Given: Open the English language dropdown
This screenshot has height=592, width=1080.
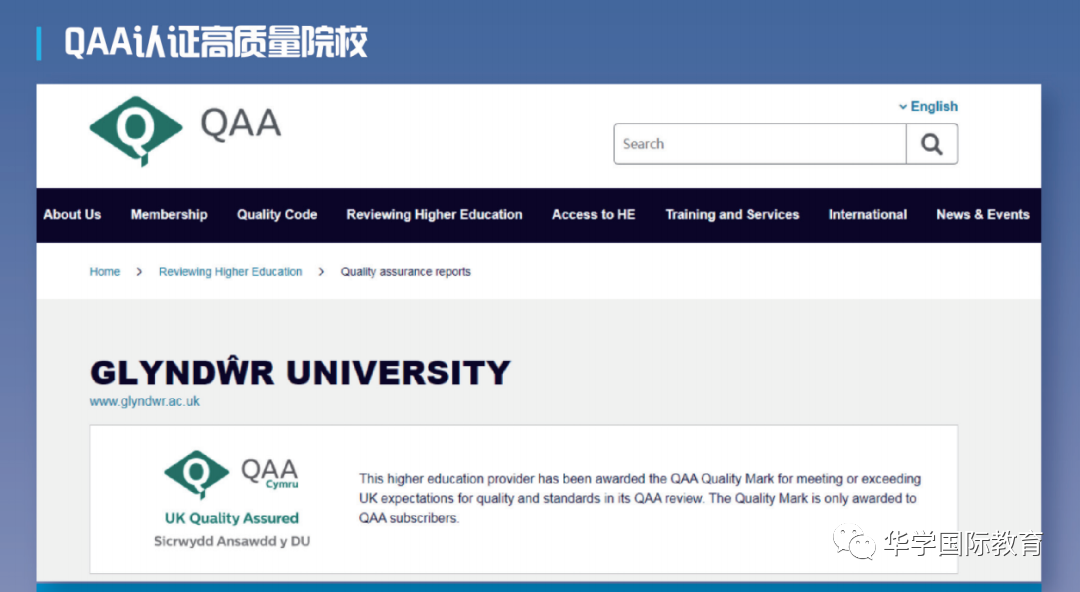Looking at the screenshot, I should pyautogui.click(x=928, y=106).
